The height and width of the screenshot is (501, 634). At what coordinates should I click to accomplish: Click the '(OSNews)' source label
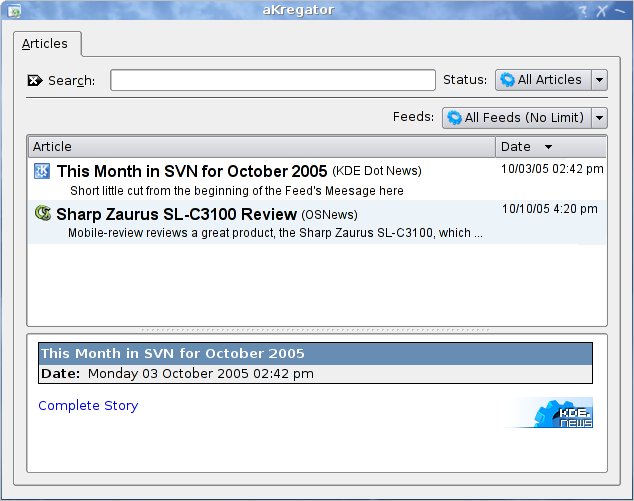click(330, 215)
